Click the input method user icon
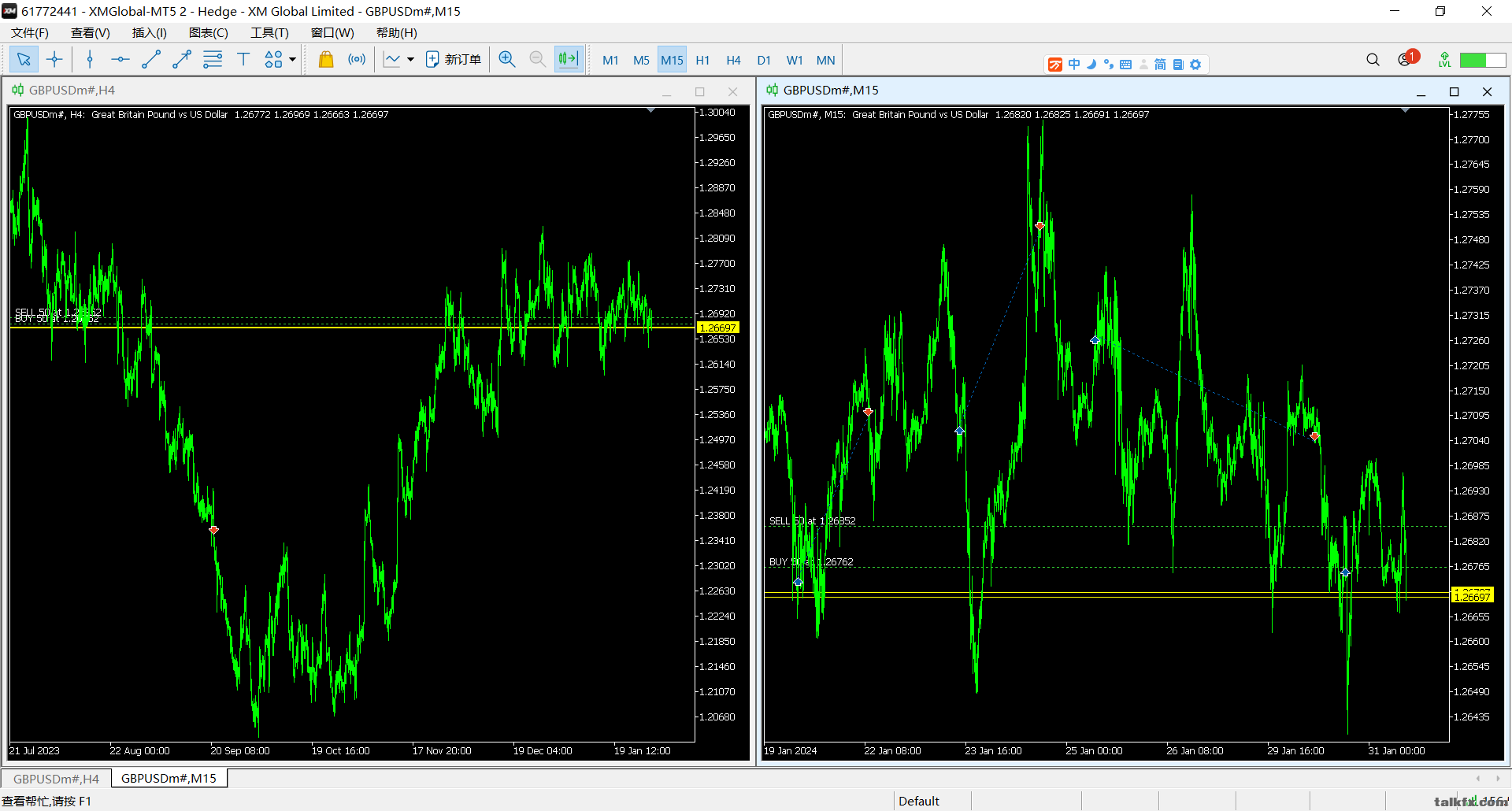The width and height of the screenshot is (1512, 811). [1143, 65]
